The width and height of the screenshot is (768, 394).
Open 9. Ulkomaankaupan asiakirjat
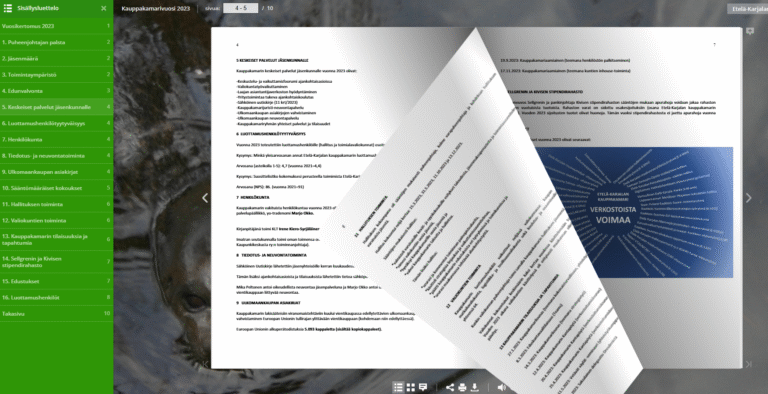pyautogui.click(x=57, y=172)
